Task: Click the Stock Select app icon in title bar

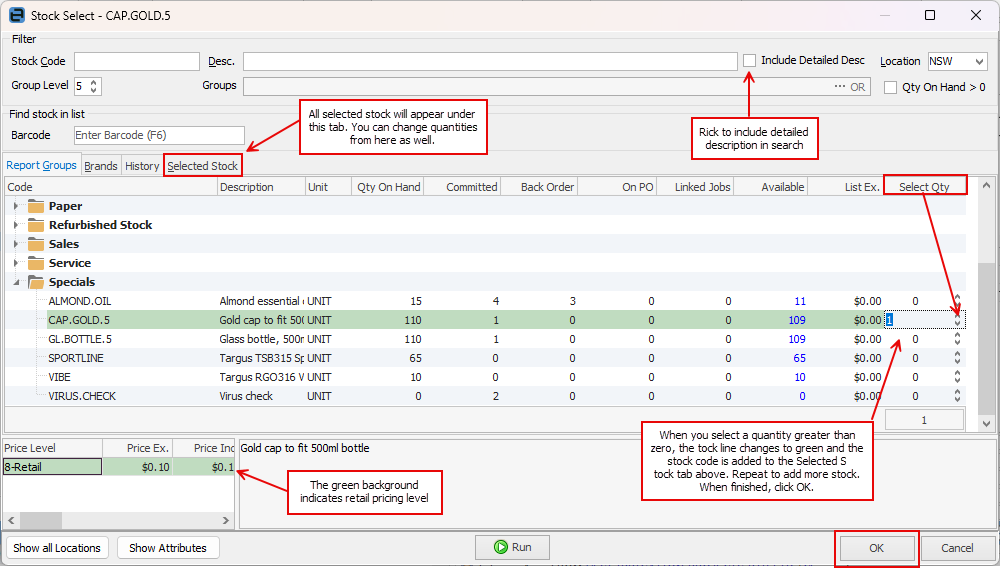Action: click(17, 15)
